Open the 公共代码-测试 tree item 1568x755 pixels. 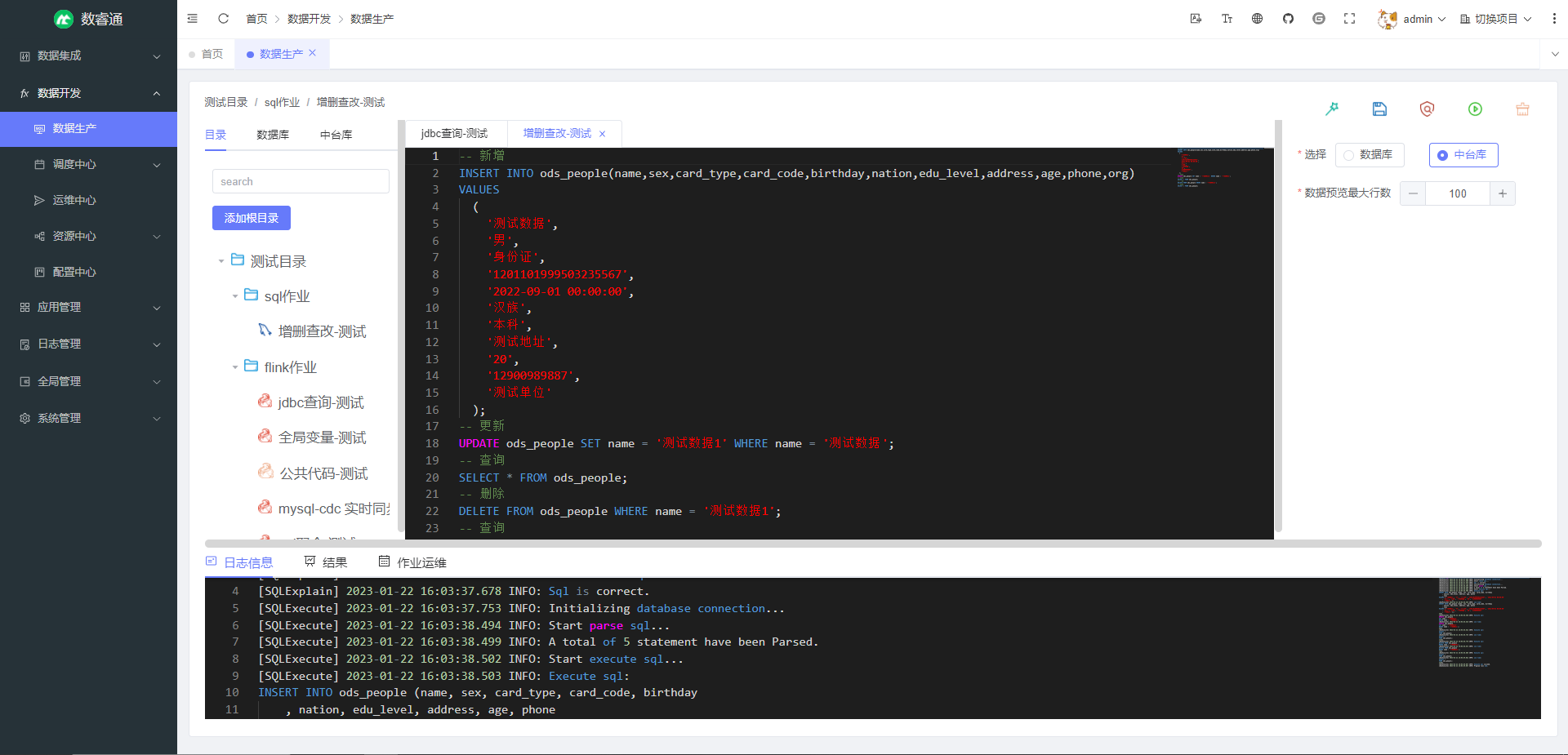coord(323,473)
